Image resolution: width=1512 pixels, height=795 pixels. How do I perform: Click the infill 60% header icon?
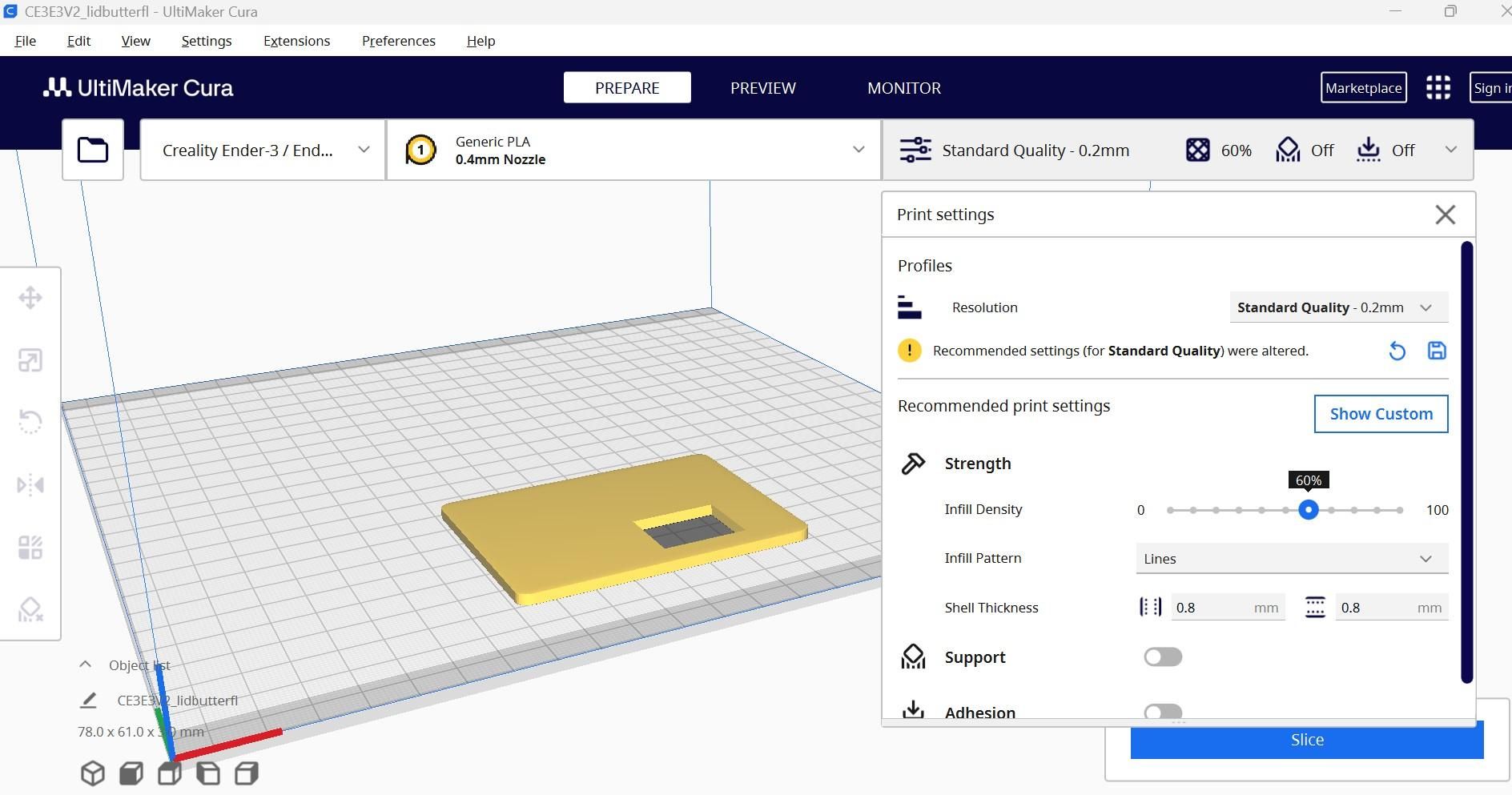(1198, 150)
